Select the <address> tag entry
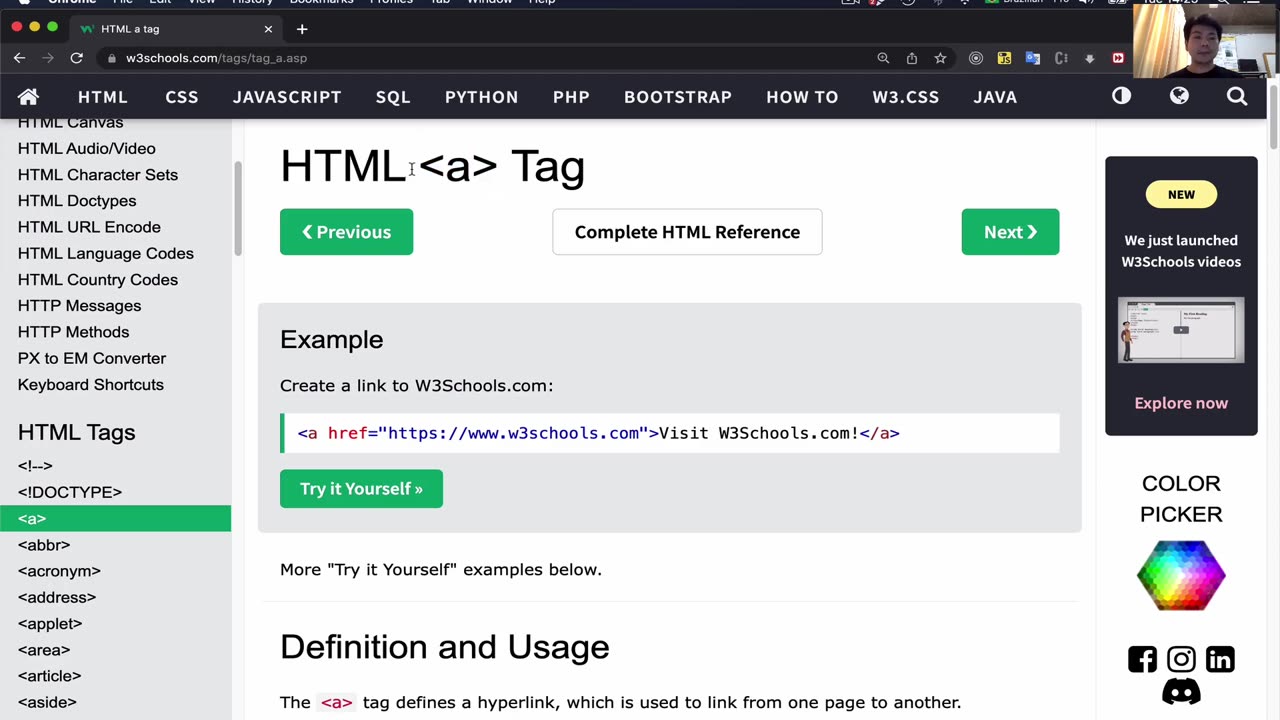This screenshot has height=720, width=1280. click(57, 597)
